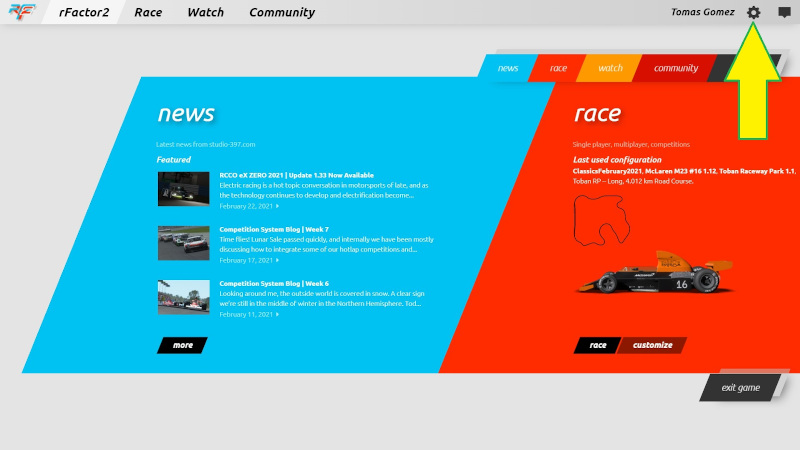800x450 pixels.
Task: Click the customize button
Action: point(652,345)
